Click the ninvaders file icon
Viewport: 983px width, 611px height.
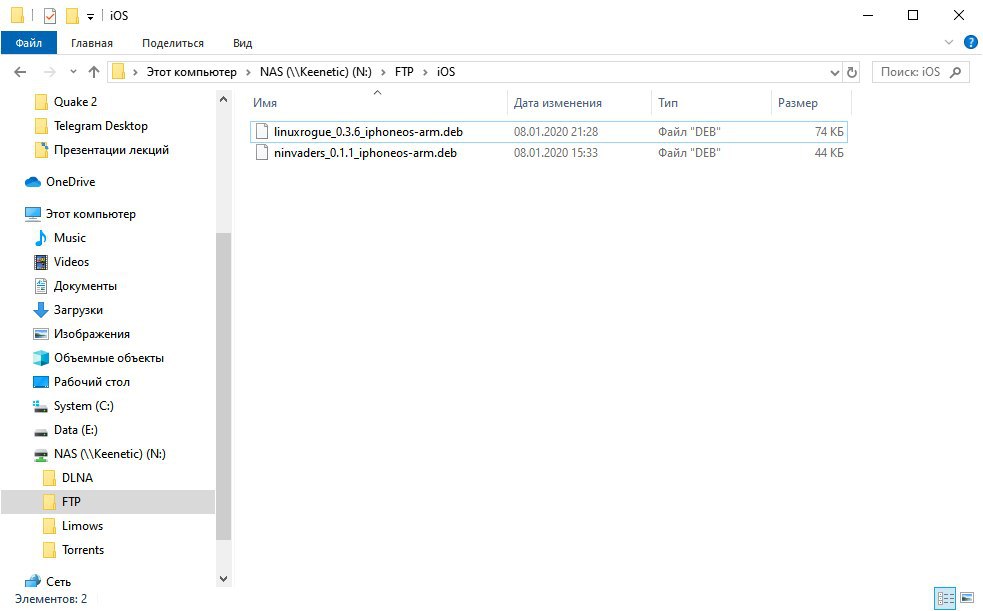point(262,153)
